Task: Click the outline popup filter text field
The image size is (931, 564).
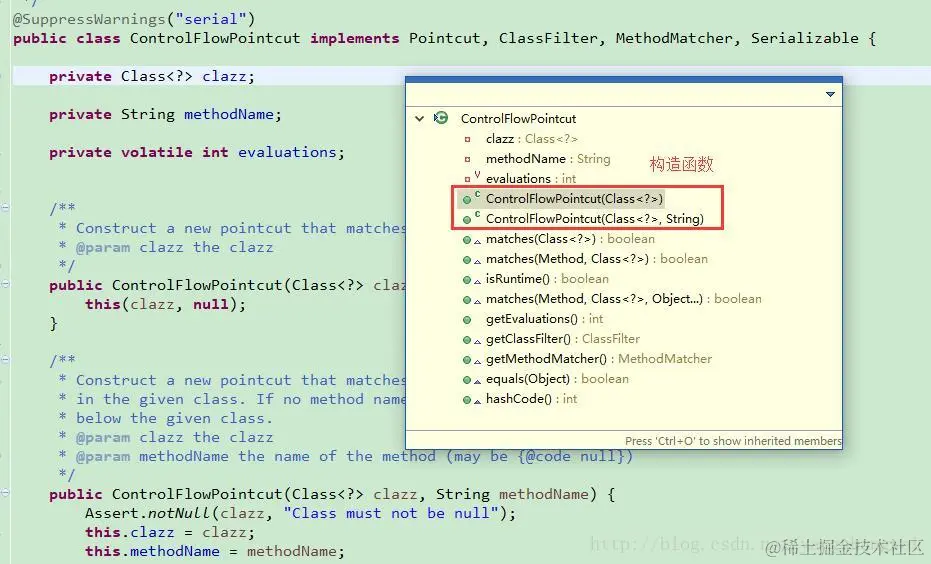Action: pos(615,94)
